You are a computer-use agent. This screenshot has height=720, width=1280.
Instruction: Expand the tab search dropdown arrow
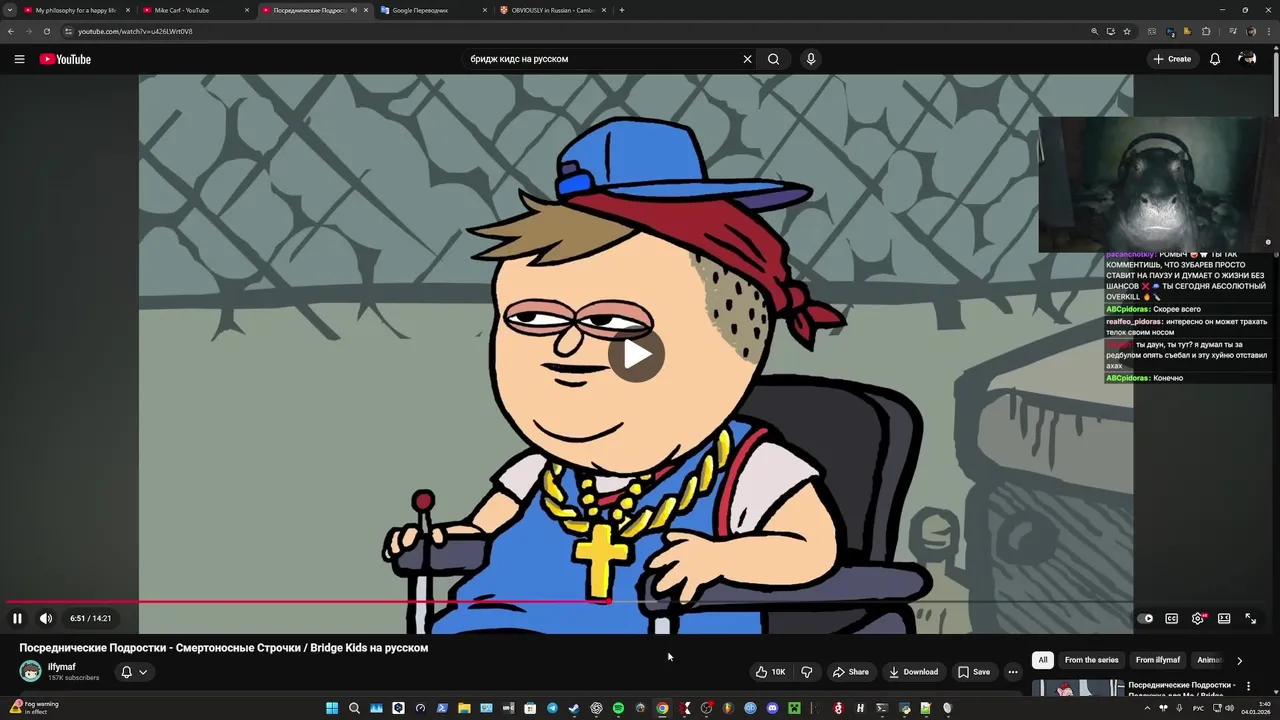tap(9, 10)
